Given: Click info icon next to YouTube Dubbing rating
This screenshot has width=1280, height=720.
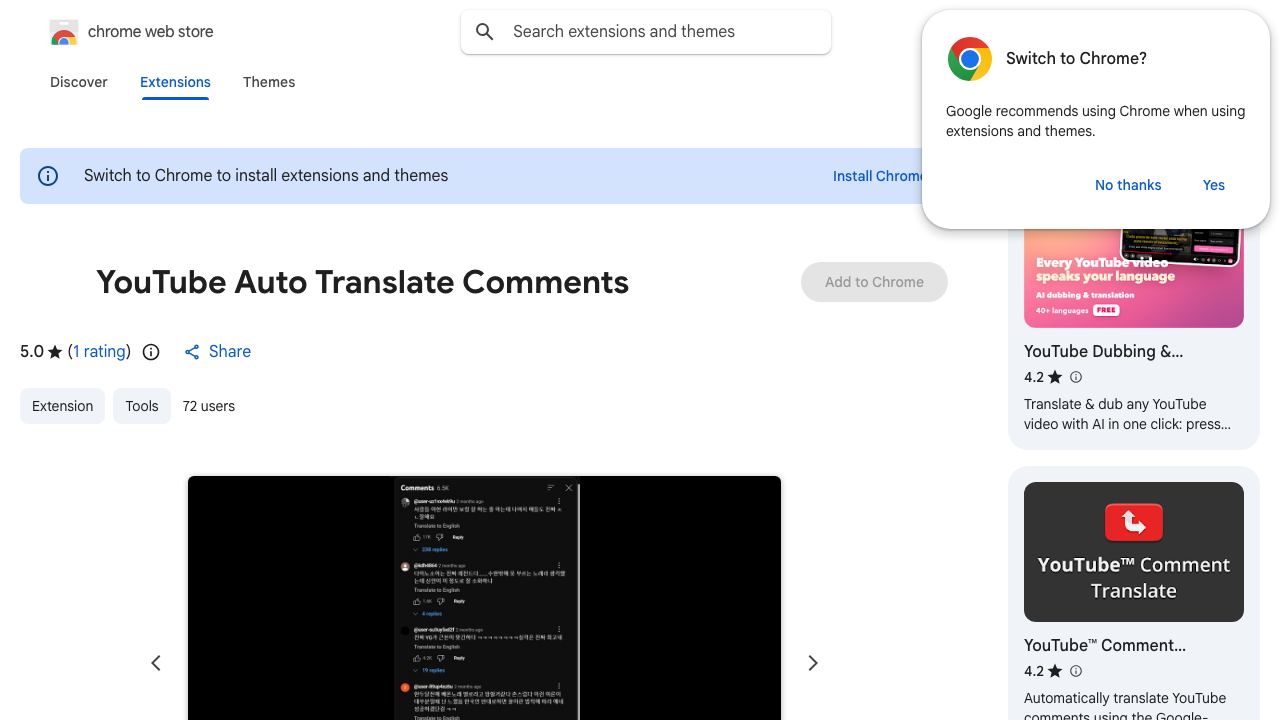Looking at the screenshot, I should coord(1076,377).
